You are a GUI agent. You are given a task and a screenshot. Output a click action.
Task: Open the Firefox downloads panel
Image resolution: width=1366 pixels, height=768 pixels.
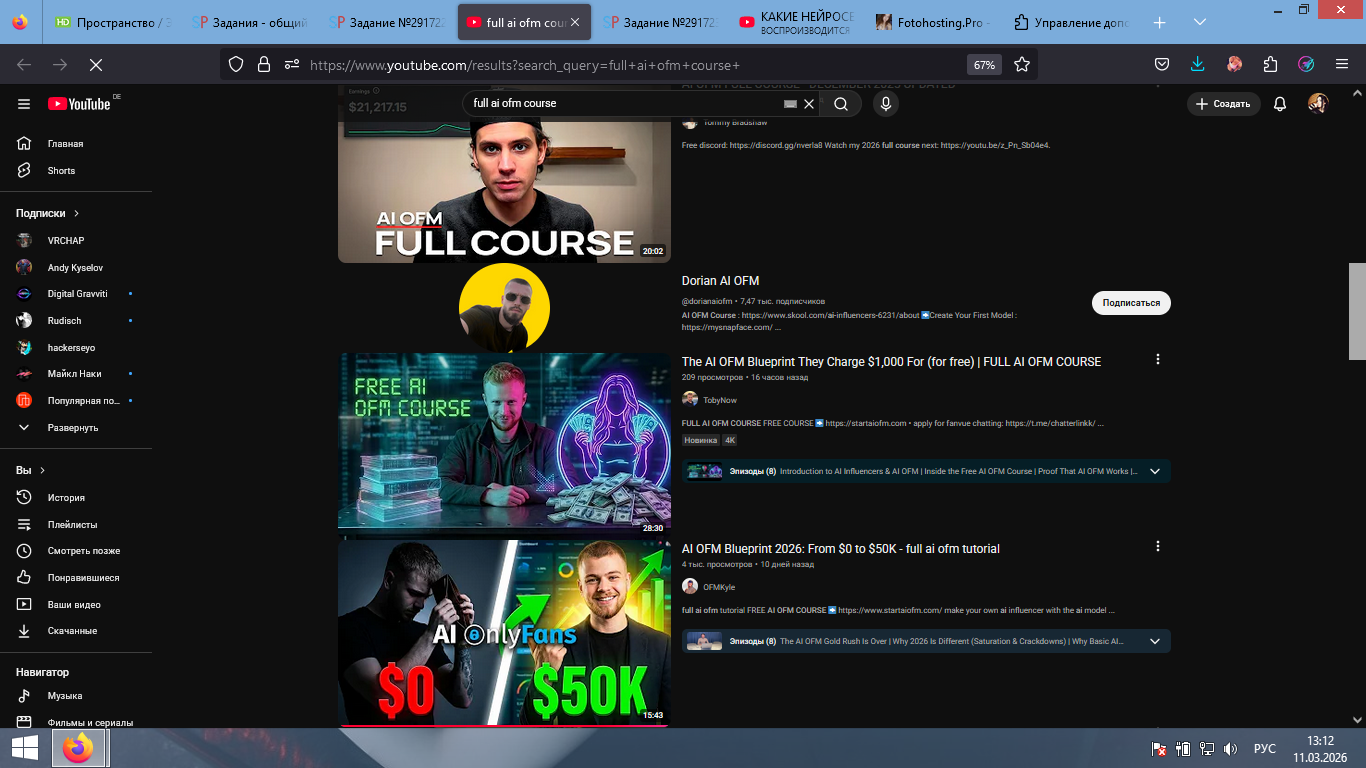tap(1198, 64)
